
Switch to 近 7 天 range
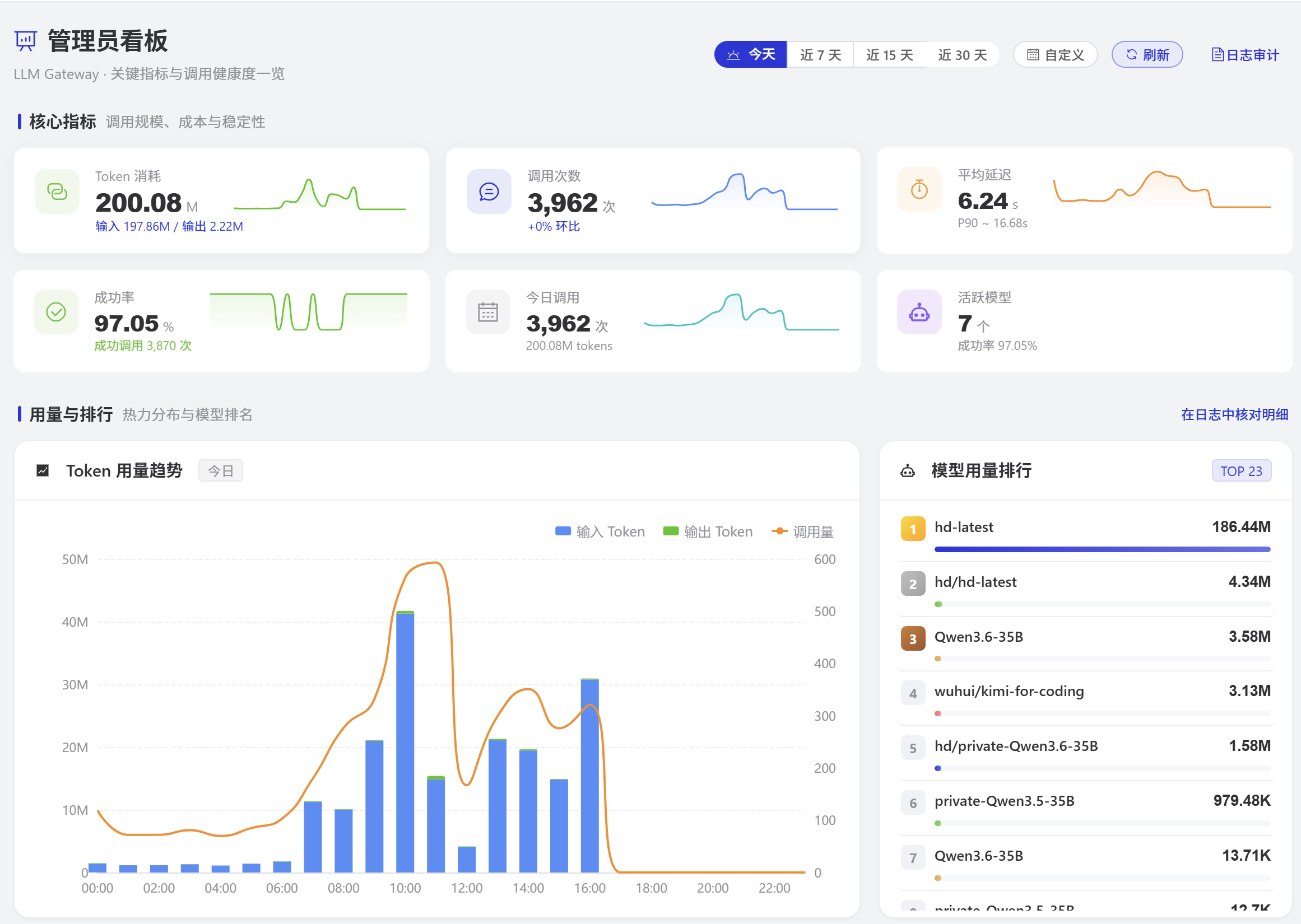(820, 55)
